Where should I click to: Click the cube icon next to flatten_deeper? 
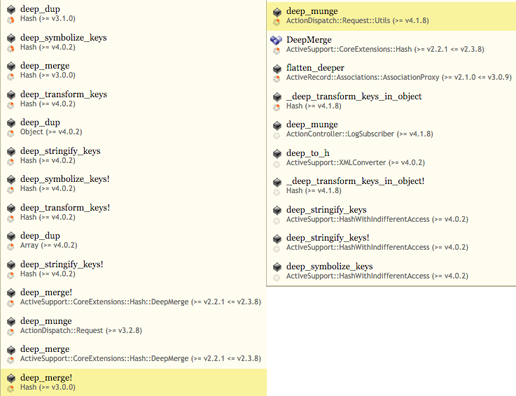pyautogui.click(x=277, y=68)
